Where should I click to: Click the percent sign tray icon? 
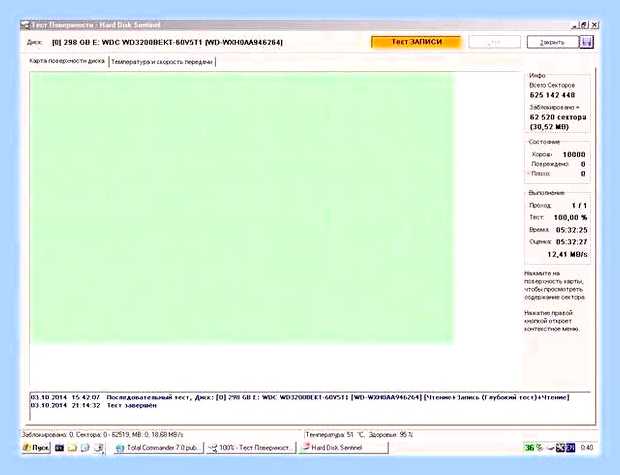pyautogui.click(x=539, y=448)
